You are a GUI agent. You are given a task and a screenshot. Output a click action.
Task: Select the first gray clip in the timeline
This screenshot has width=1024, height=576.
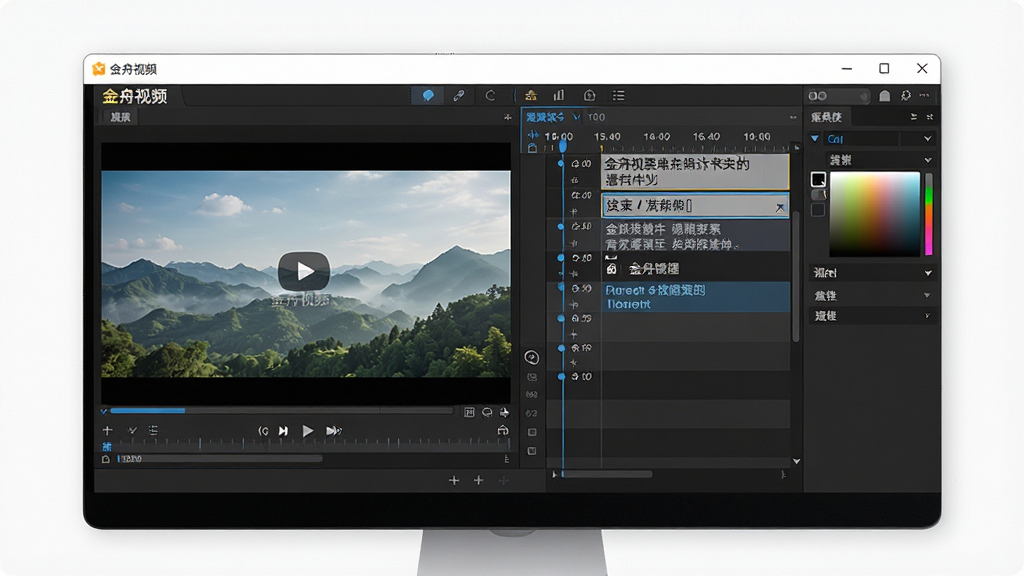coord(695,172)
